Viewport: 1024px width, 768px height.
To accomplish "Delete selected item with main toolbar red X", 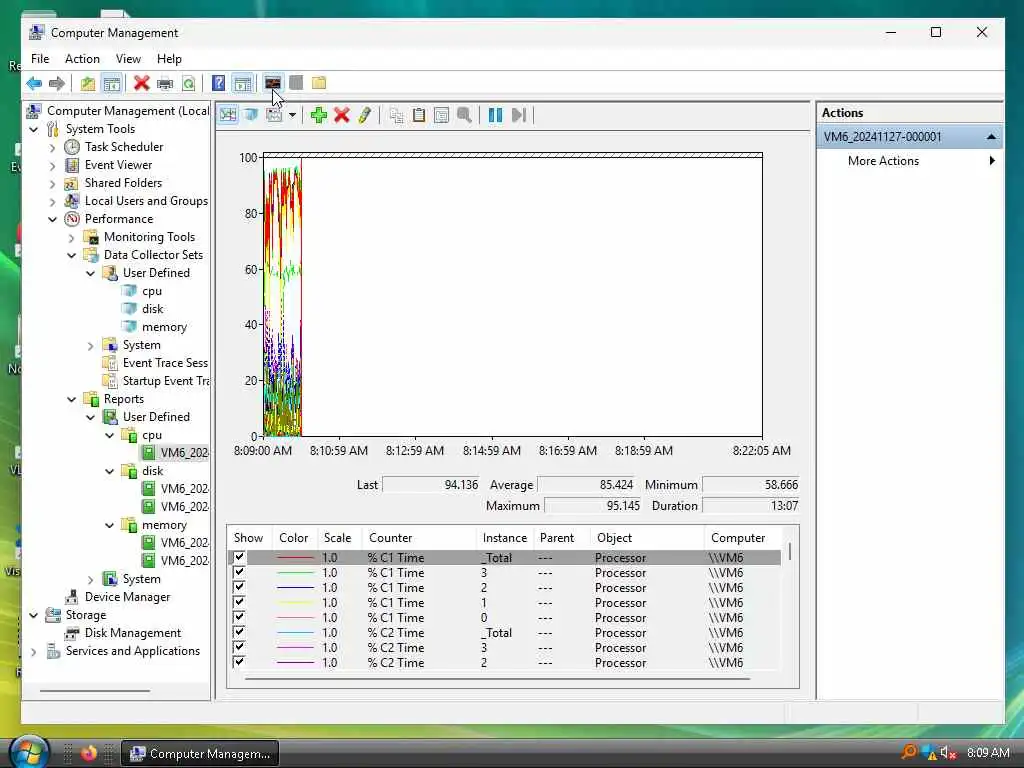I will tap(141, 83).
